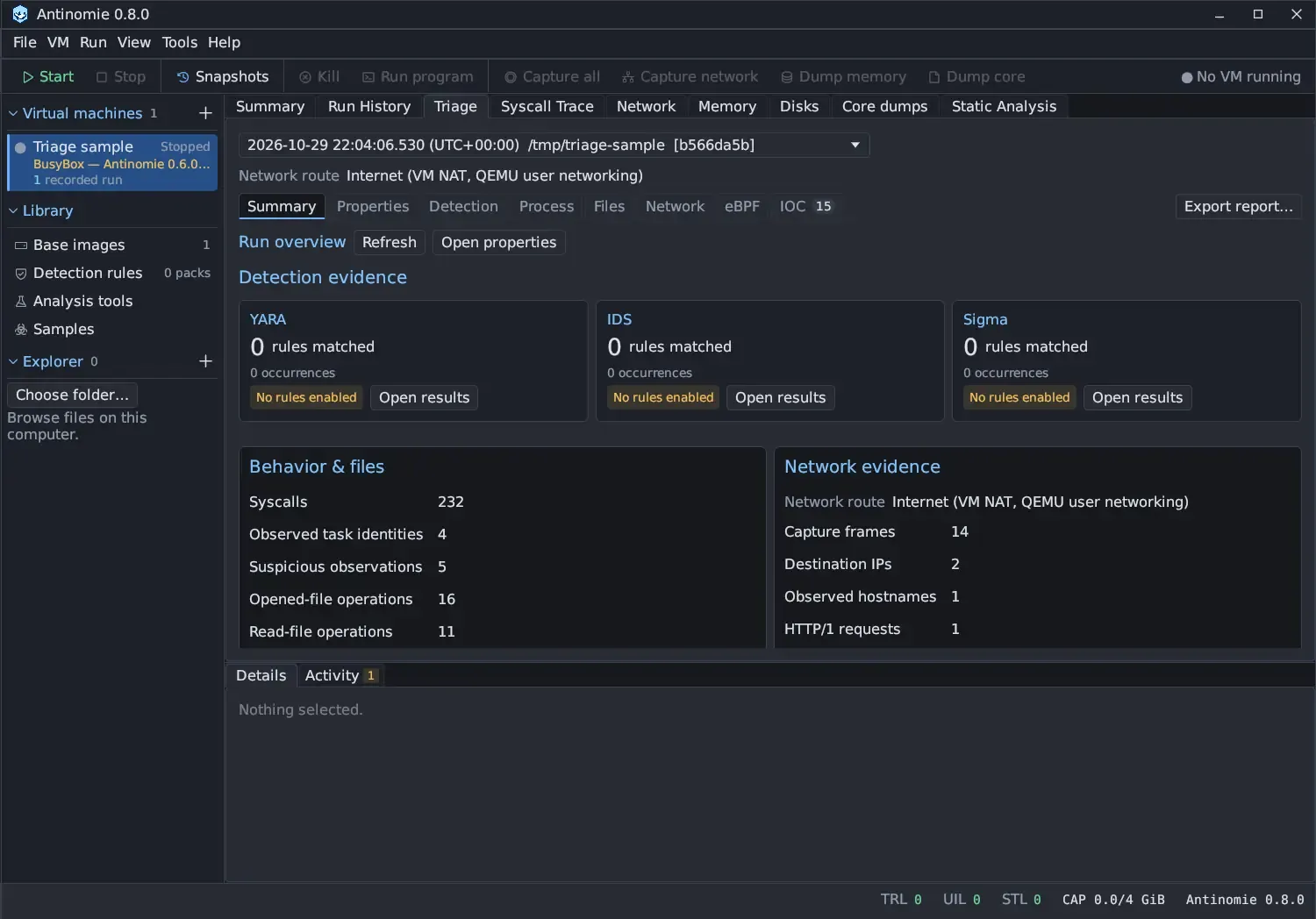This screenshot has height=919, width=1316.
Task: Switch to the Static Analysis tab
Action: [x=1004, y=106]
